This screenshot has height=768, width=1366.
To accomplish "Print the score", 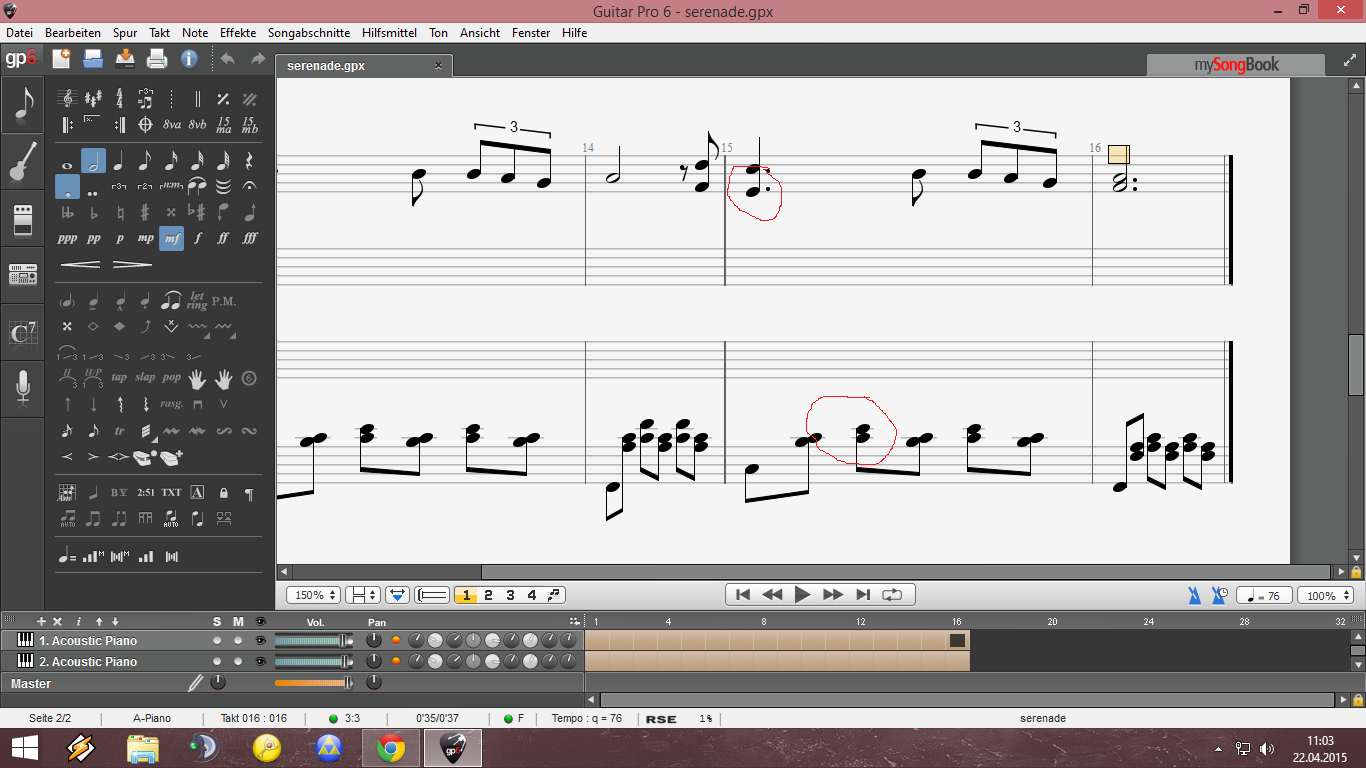I will coord(156,58).
